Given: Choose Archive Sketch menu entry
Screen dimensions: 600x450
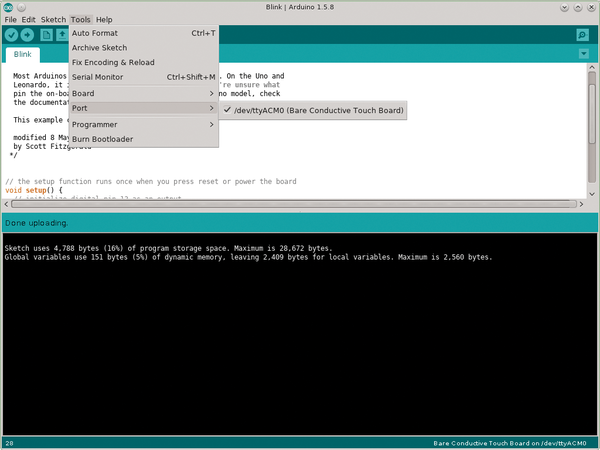Looking at the screenshot, I should click(143, 48).
